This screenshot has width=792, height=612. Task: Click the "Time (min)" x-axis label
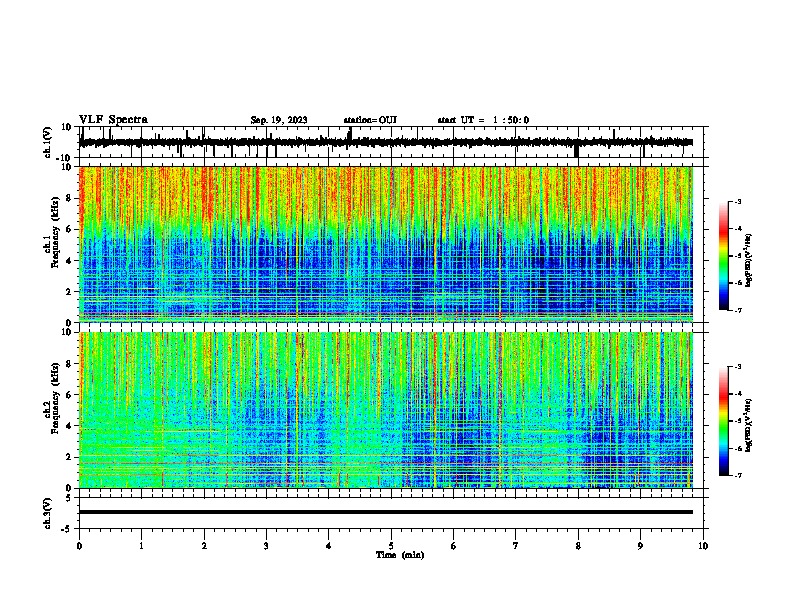pyautogui.click(x=400, y=555)
